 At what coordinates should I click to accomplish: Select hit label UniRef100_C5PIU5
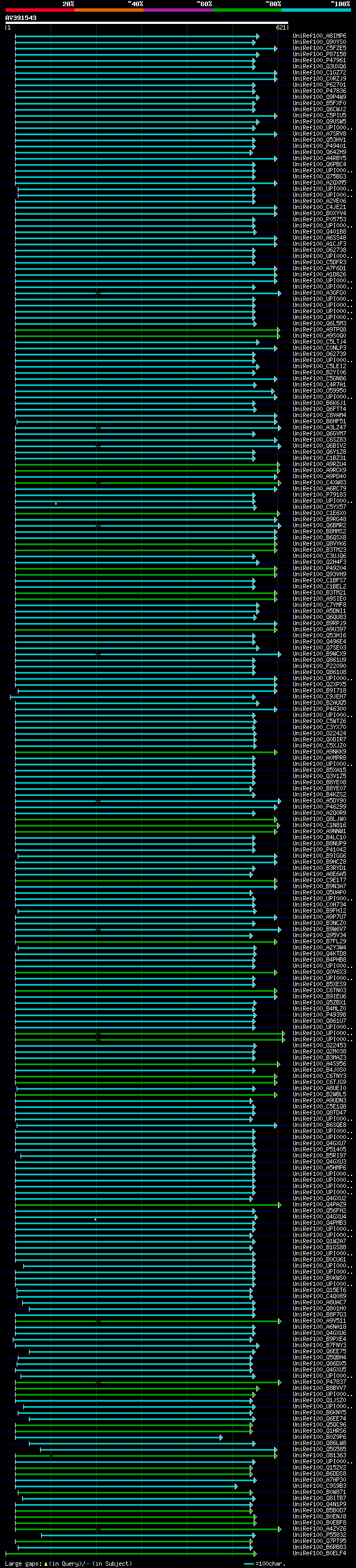[319, 116]
